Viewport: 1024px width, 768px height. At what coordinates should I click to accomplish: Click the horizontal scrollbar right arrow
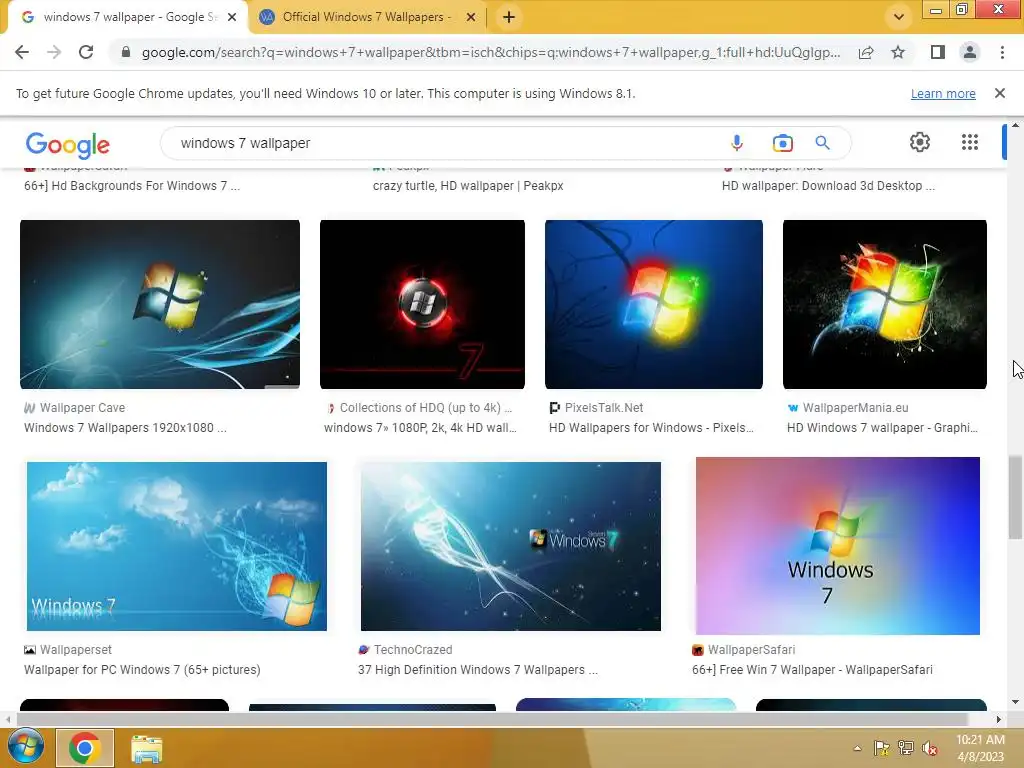coord(999,720)
